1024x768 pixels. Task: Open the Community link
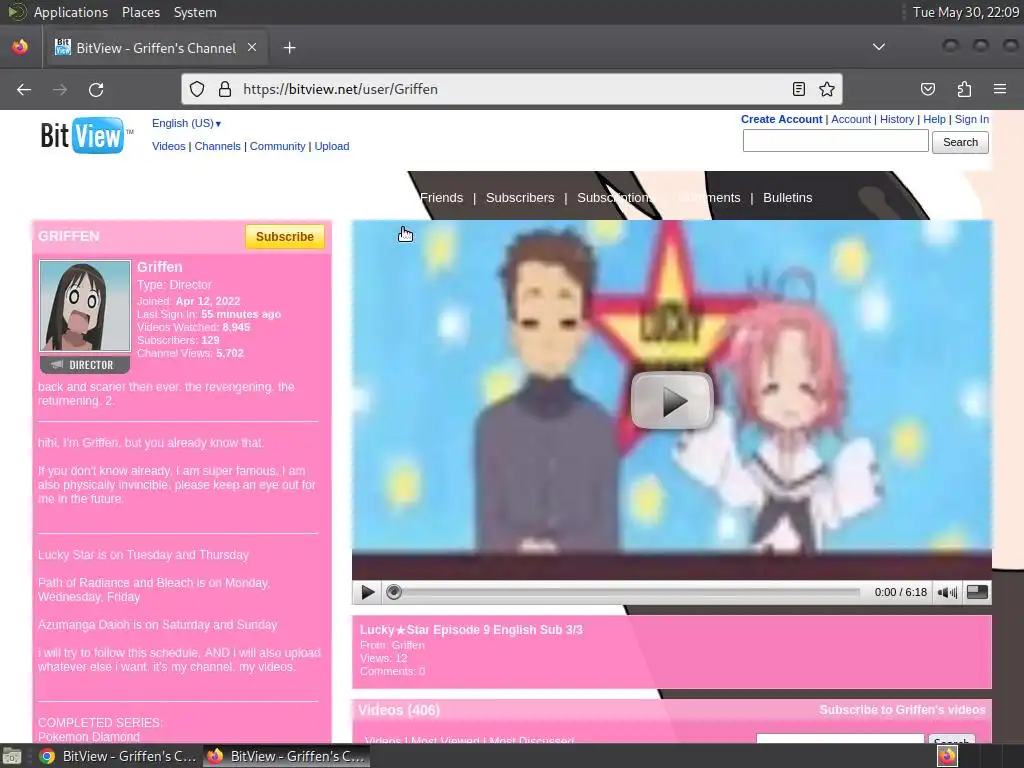[x=278, y=146]
